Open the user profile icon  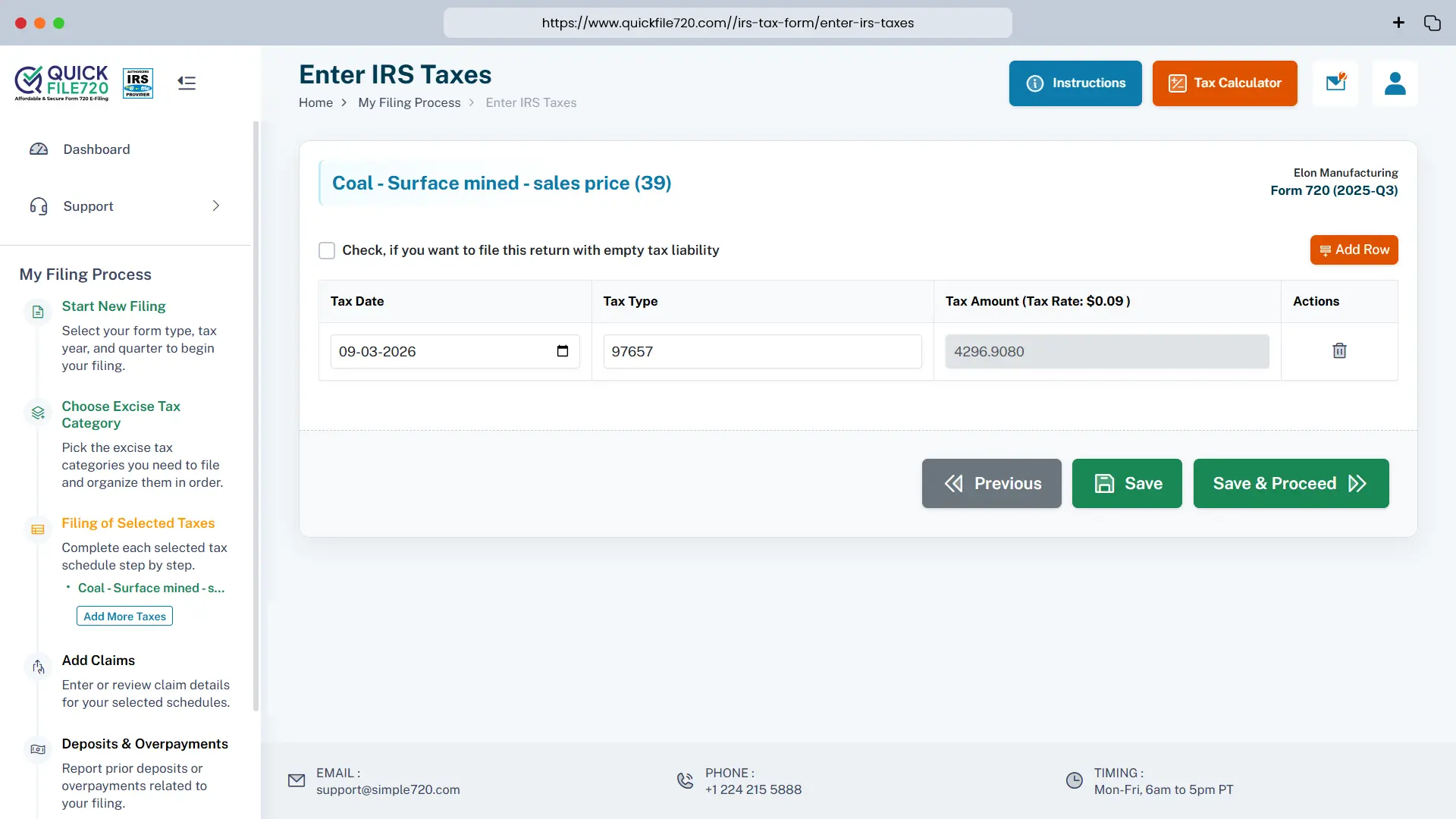(x=1396, y=83)
